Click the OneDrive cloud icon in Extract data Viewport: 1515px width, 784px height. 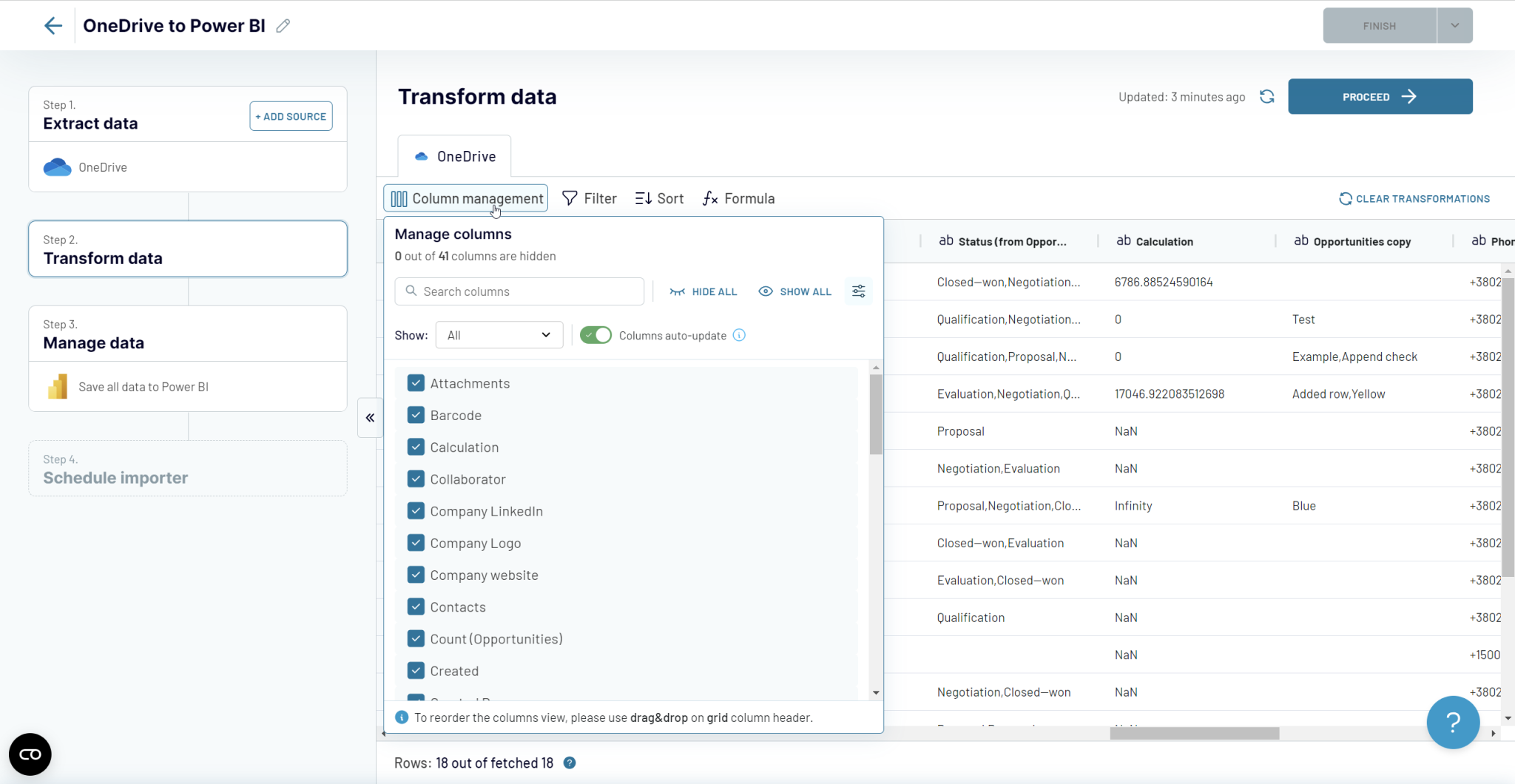(56, 166)
